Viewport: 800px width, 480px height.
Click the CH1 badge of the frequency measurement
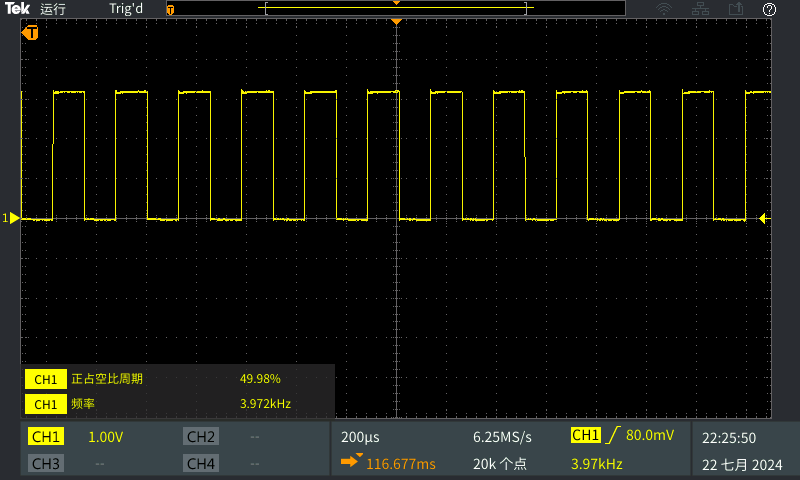click(x=46, y=404)
